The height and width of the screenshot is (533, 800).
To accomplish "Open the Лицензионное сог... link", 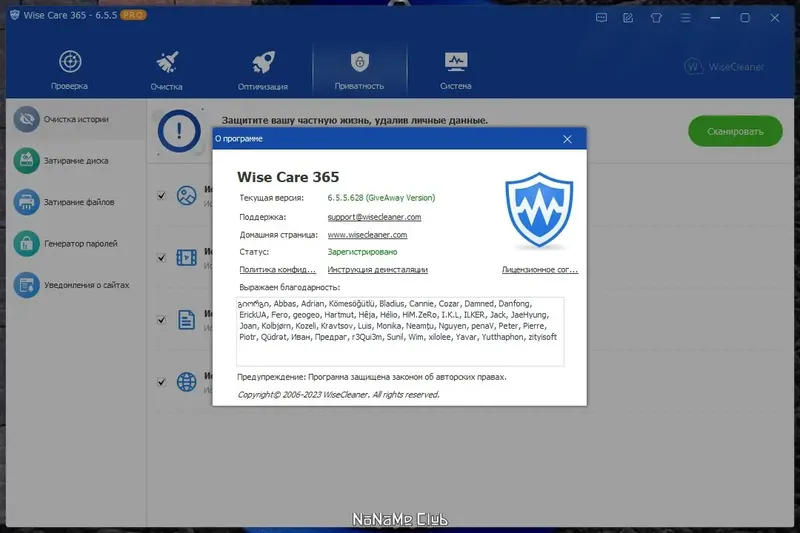I will (540, 269).
